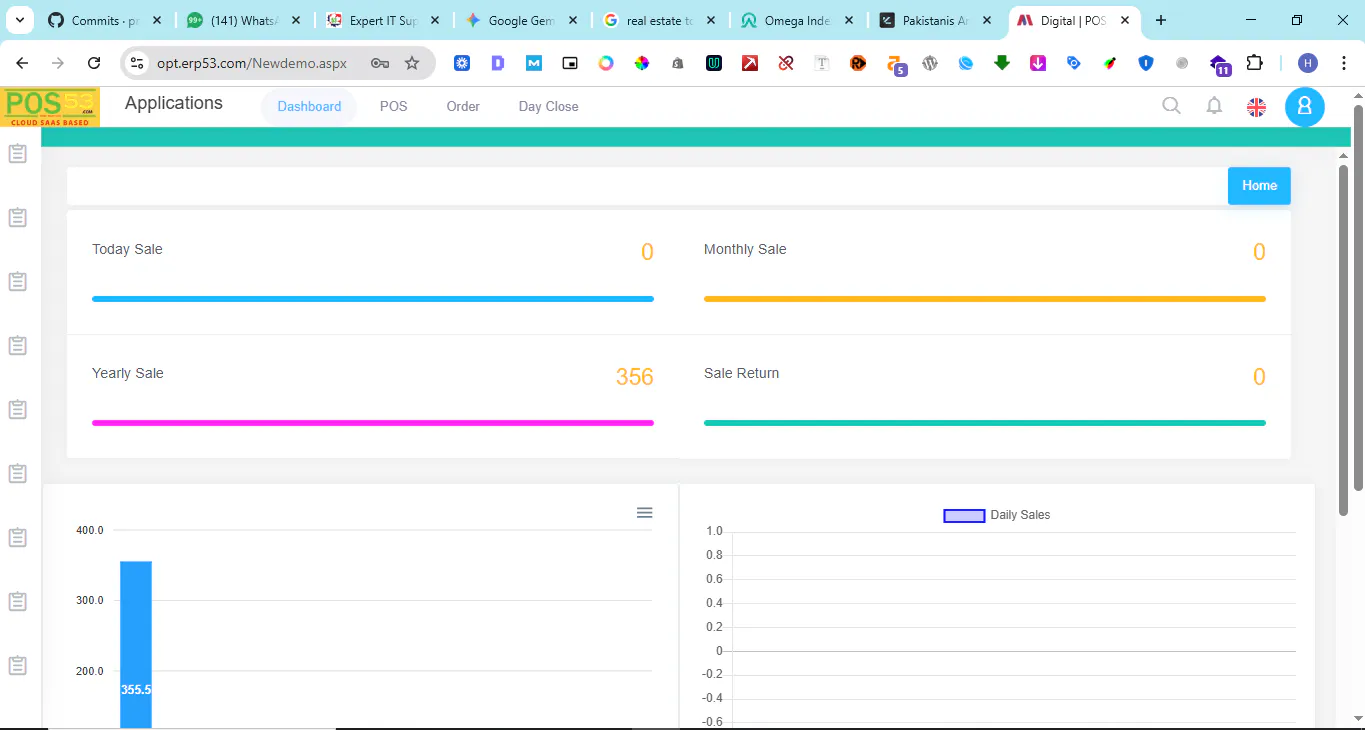Image resolution: width=1365 pixels, height=730 pixels.
Task: Open the Day Close nav item
Action: (x=548, y=106)
